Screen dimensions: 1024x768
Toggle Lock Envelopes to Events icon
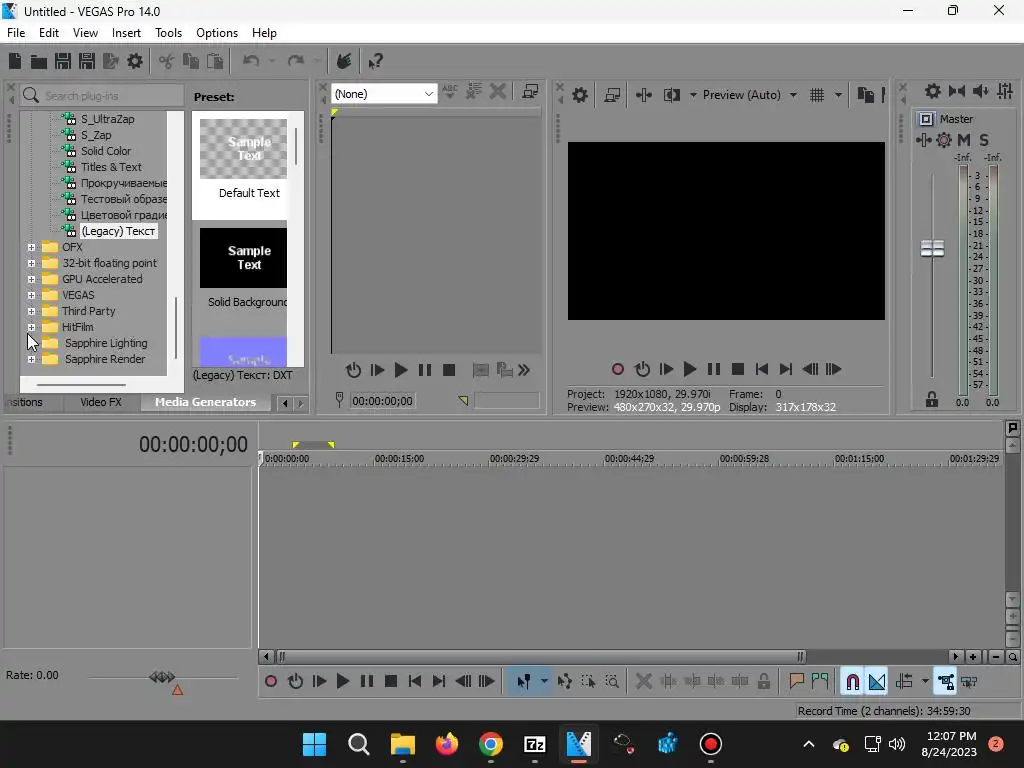tap(946, 682)
